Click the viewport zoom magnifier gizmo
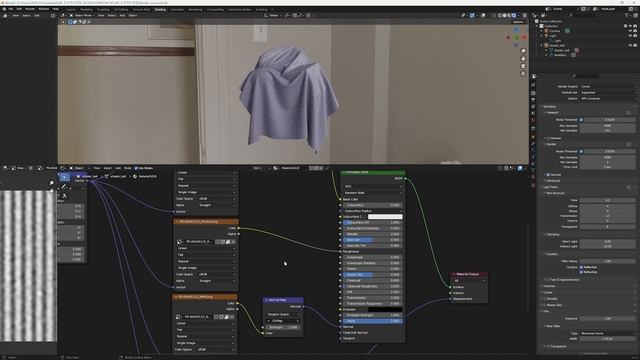640x360 pixels. pos(523,51)
